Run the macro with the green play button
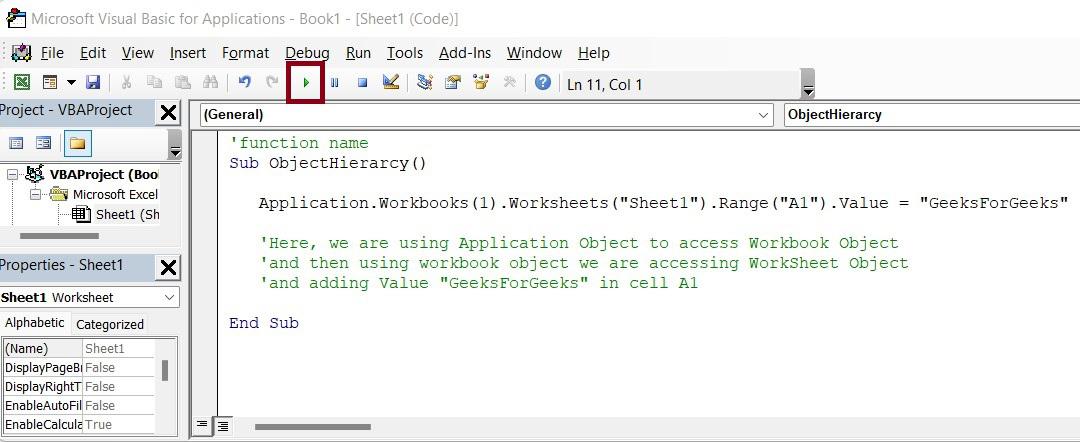1080x442 pixels. click(307, 83)
